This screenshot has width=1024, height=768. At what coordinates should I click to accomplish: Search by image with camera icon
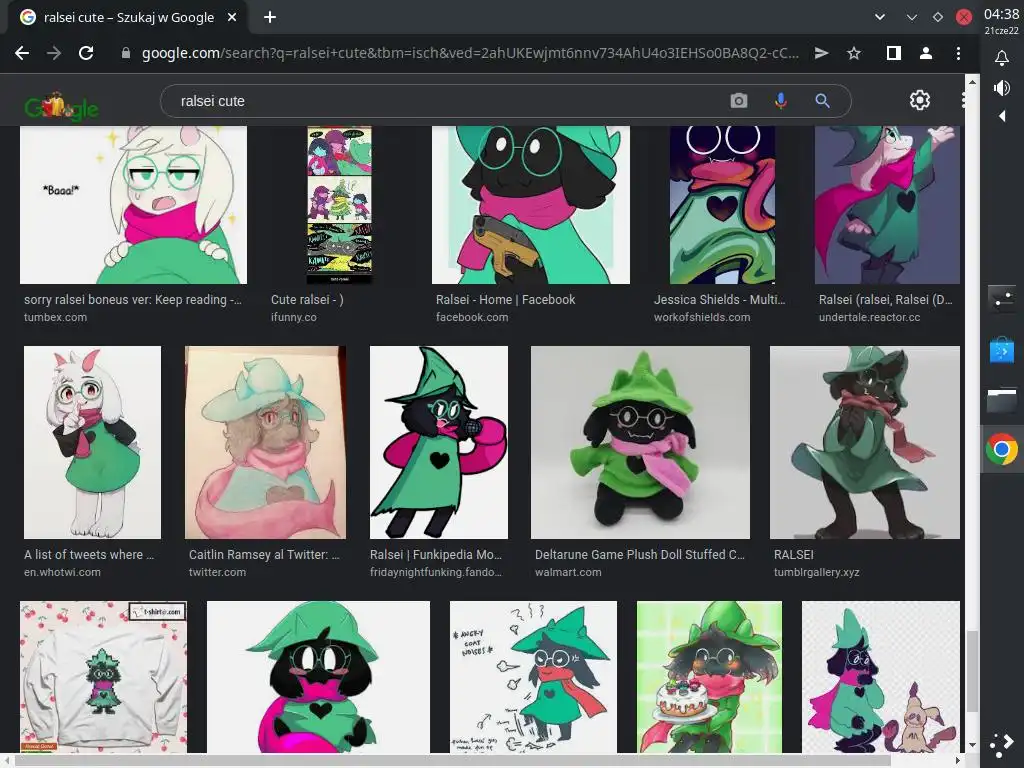[739, 101]
